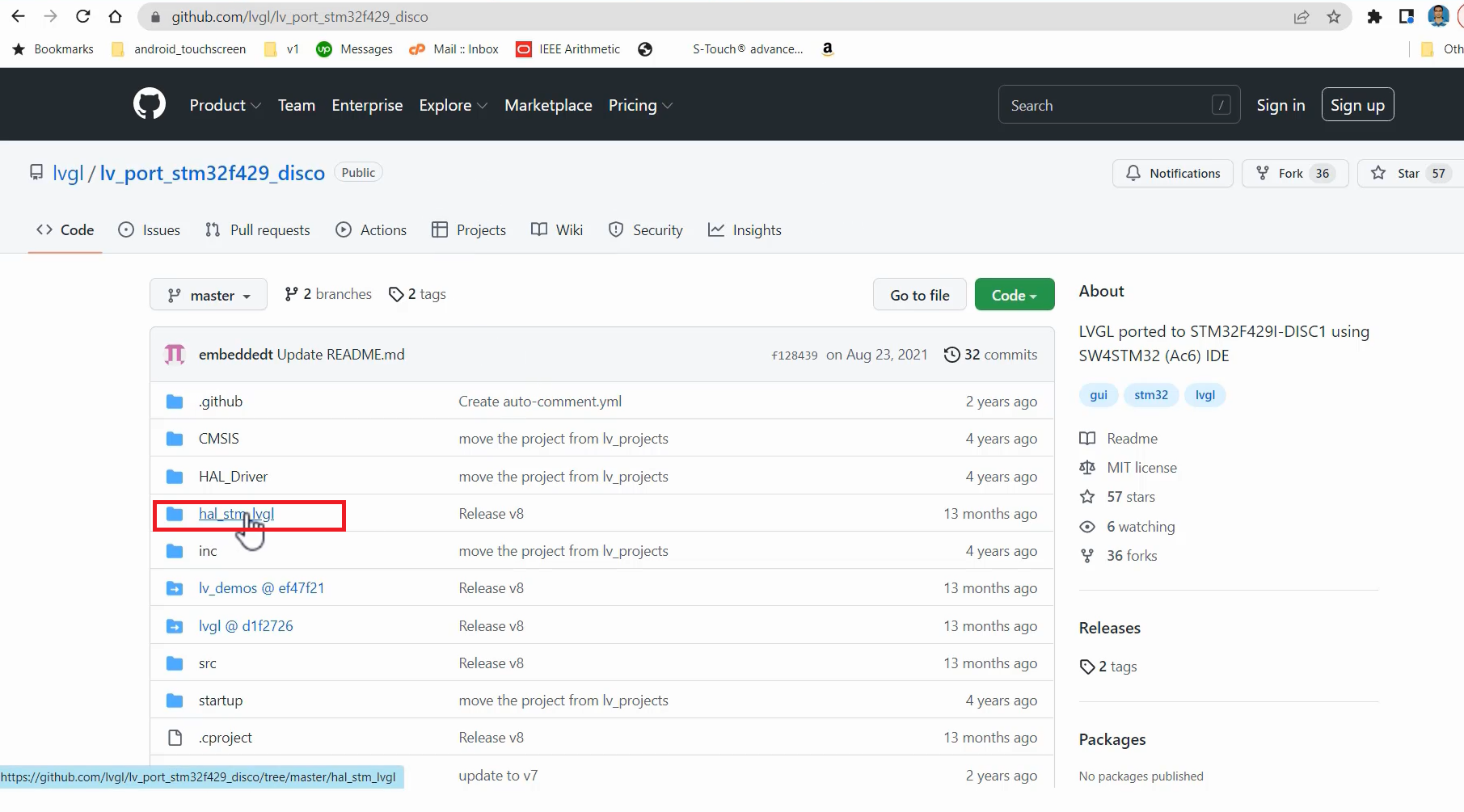
Task: Open the master branch selector
Action: click(209, 295)
